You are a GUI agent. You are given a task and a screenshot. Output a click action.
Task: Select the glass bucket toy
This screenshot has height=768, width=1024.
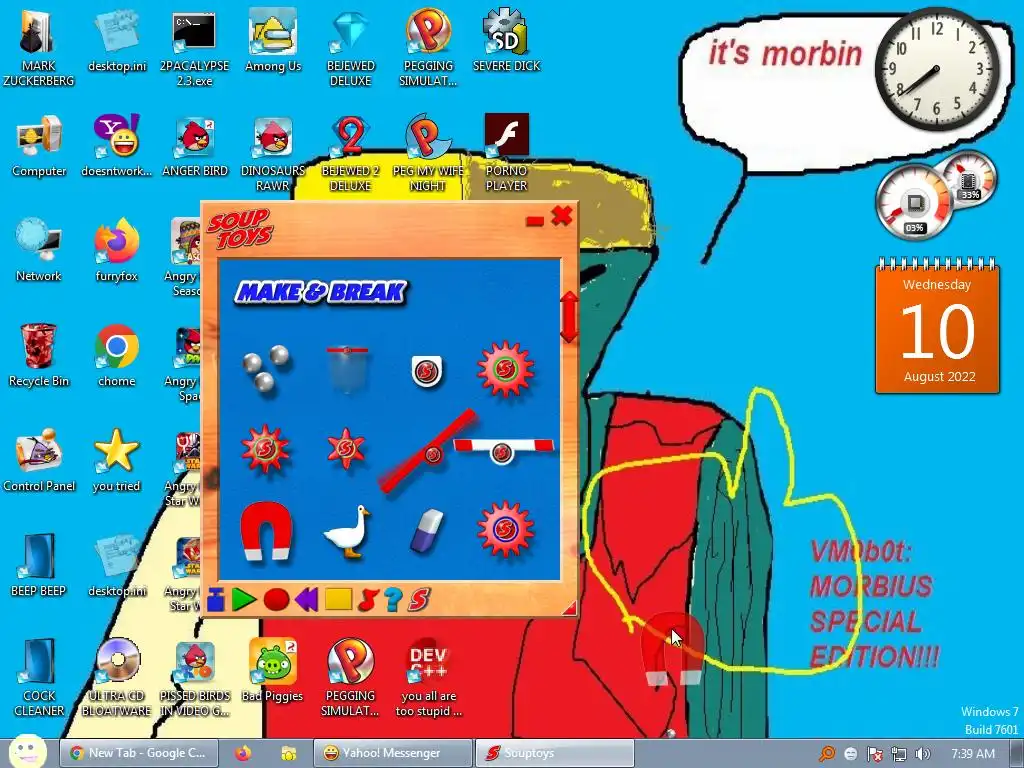pyautogui.click(x=347, y=370)
